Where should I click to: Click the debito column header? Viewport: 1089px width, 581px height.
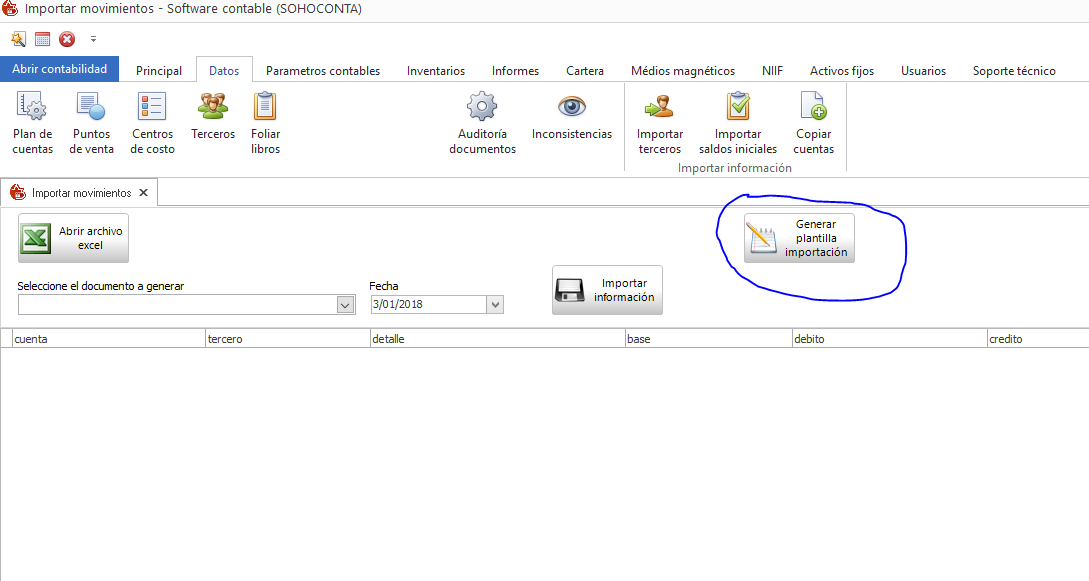(x=888, y=339)
